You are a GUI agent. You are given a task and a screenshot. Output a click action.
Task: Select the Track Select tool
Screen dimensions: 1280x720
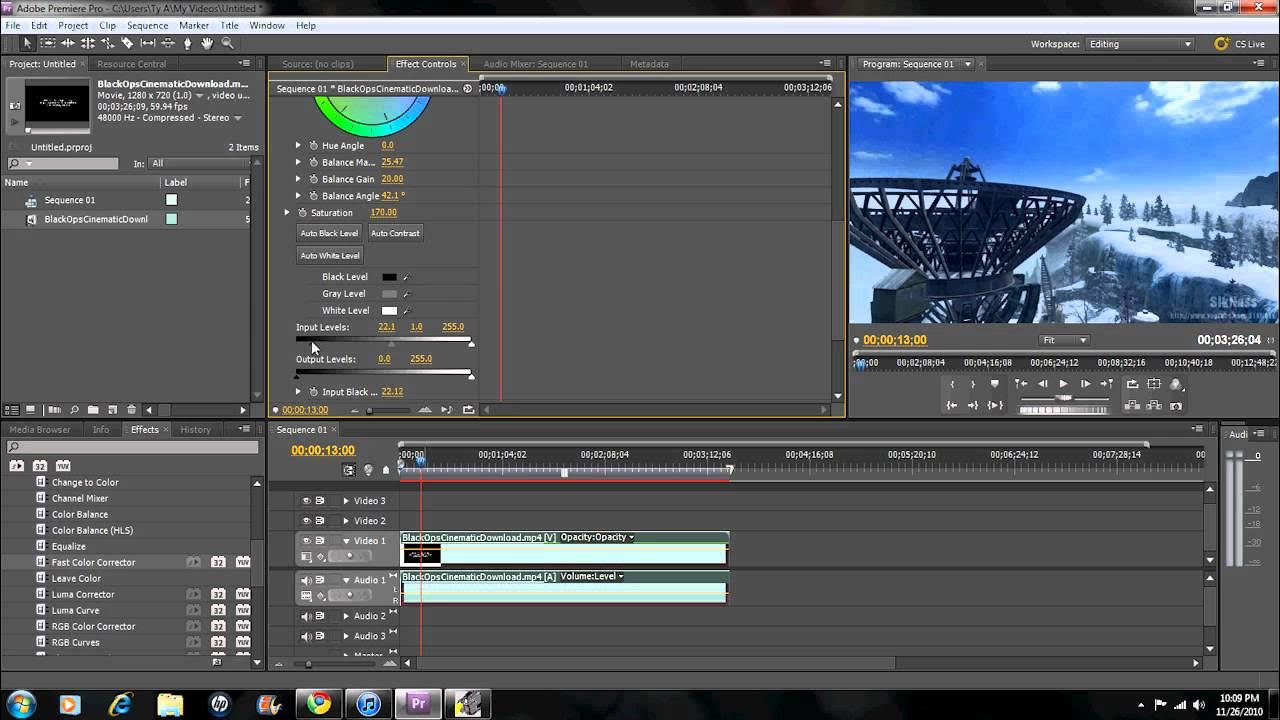coord(47,43)
